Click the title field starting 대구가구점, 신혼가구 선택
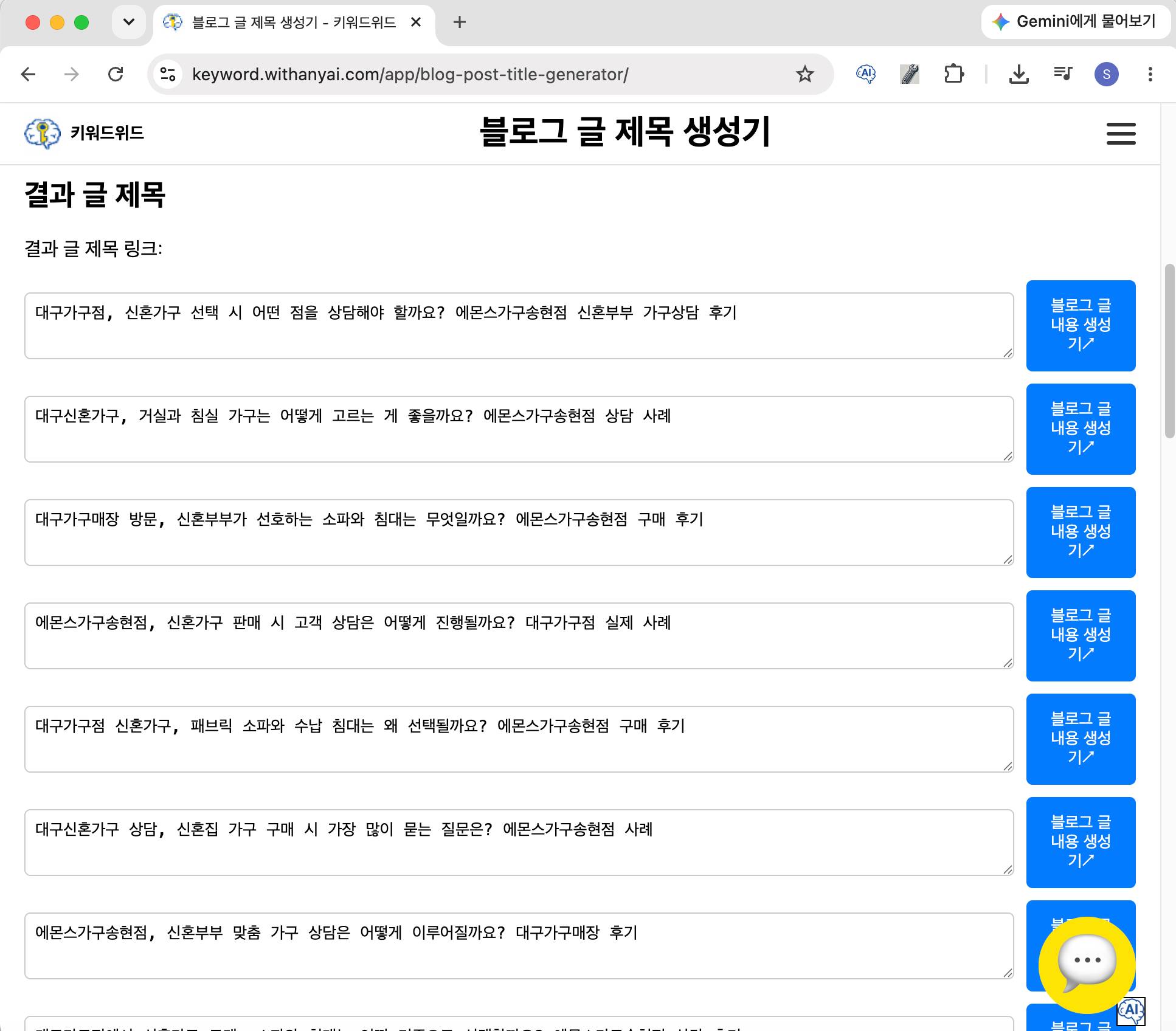 pyautogui.click(x=519, y=326)
